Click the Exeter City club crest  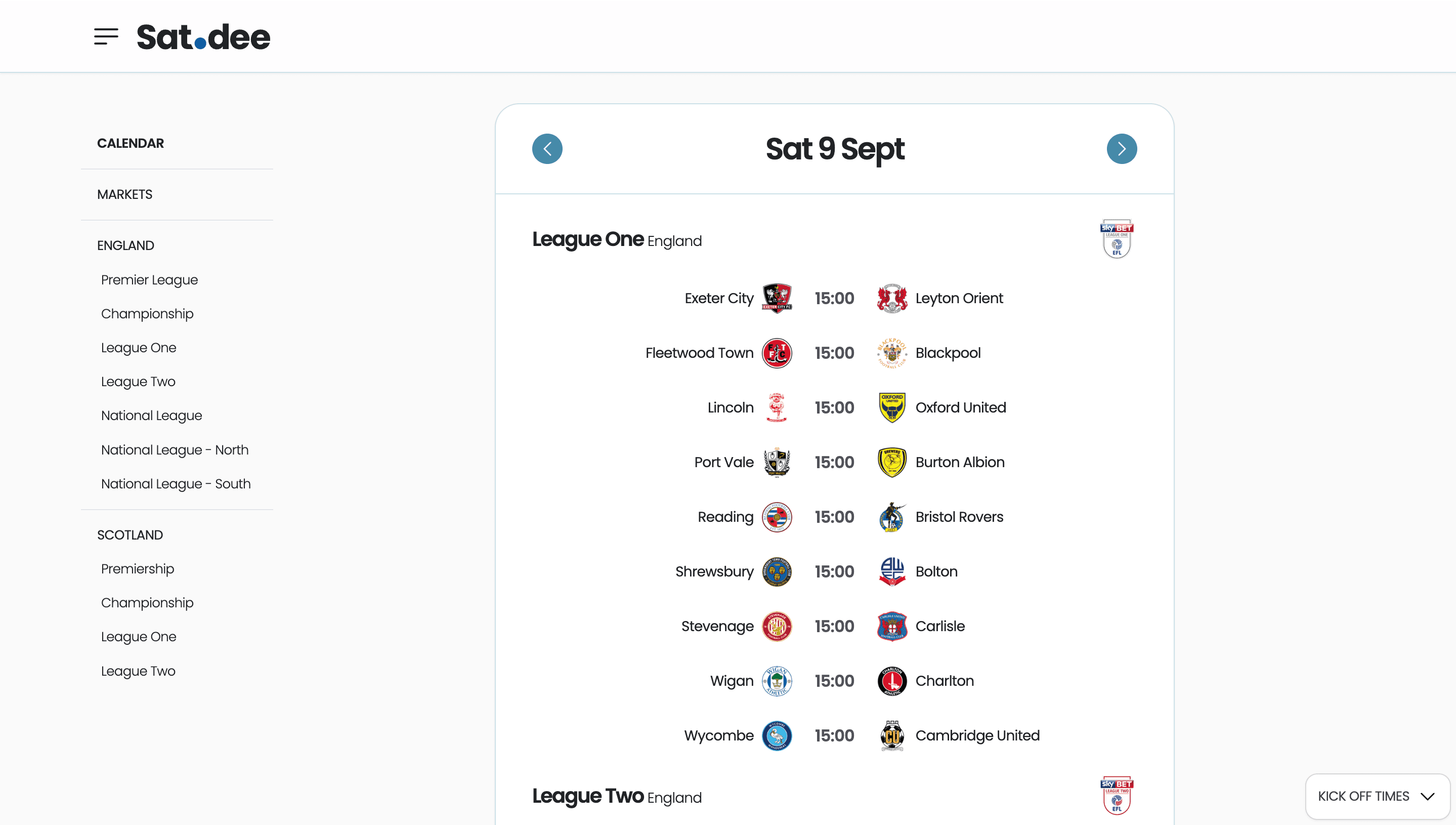[x=777, y=299]
